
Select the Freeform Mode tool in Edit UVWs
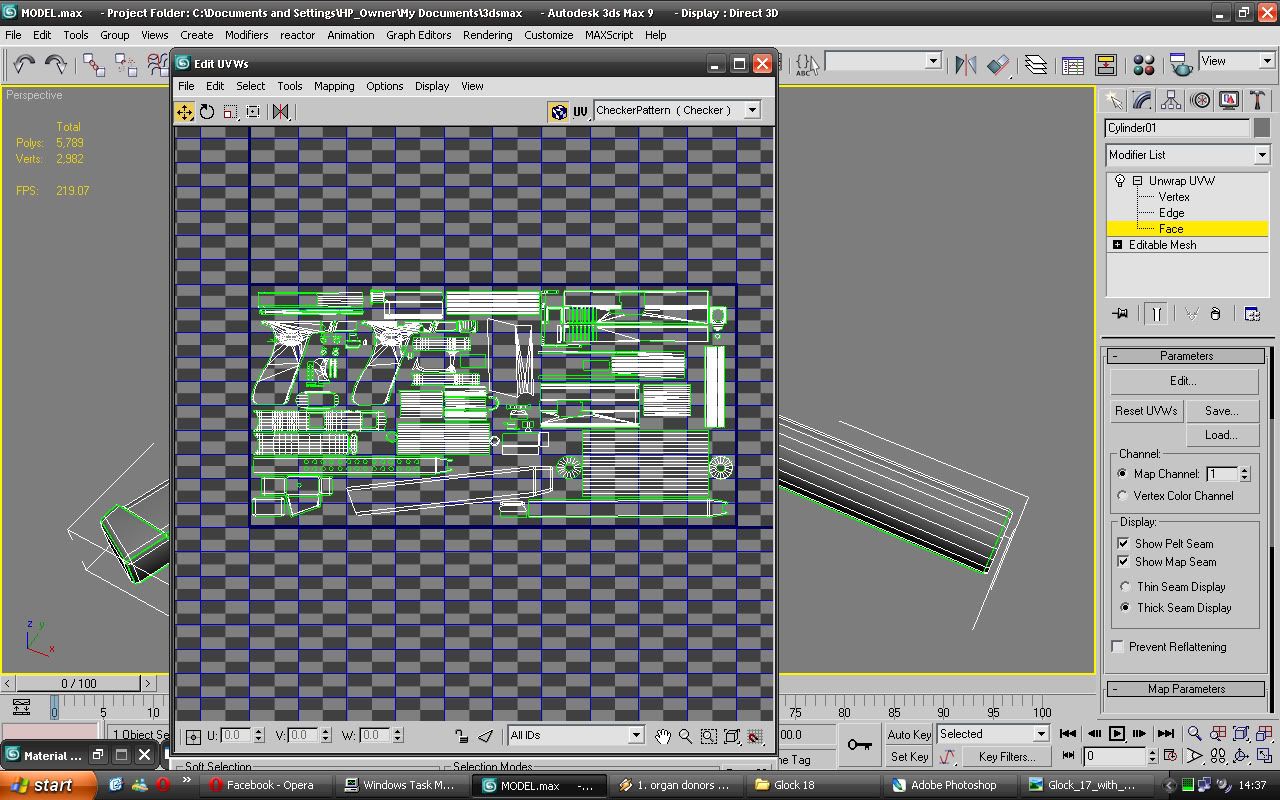(x=253, y=112)
